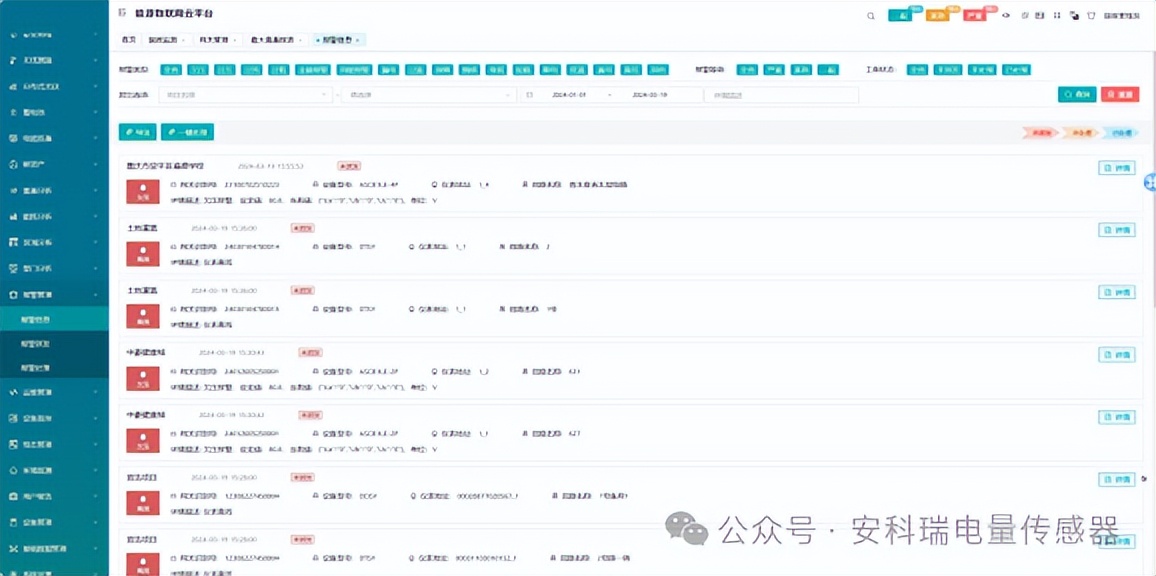Select 全部 in the work-order status filter group

[x=917, y=70]
